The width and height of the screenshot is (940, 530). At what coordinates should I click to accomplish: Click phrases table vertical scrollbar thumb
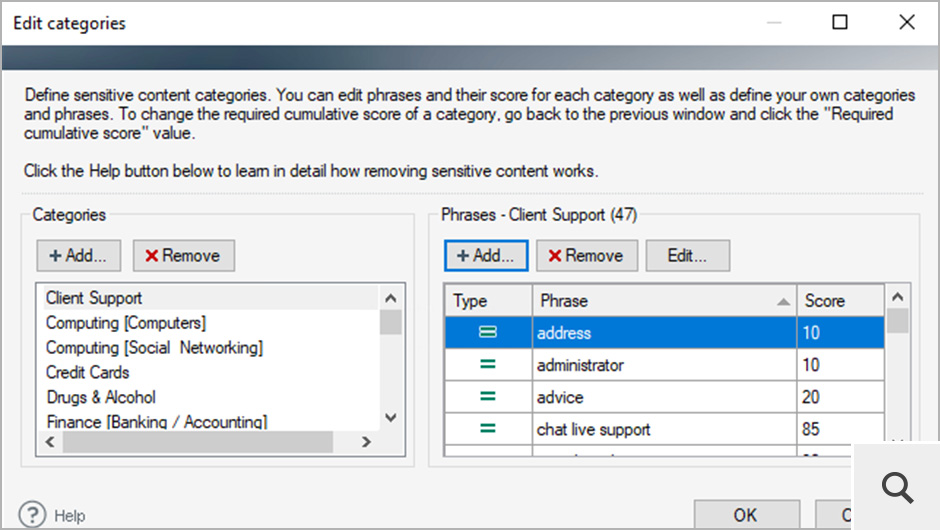point(897,321)
